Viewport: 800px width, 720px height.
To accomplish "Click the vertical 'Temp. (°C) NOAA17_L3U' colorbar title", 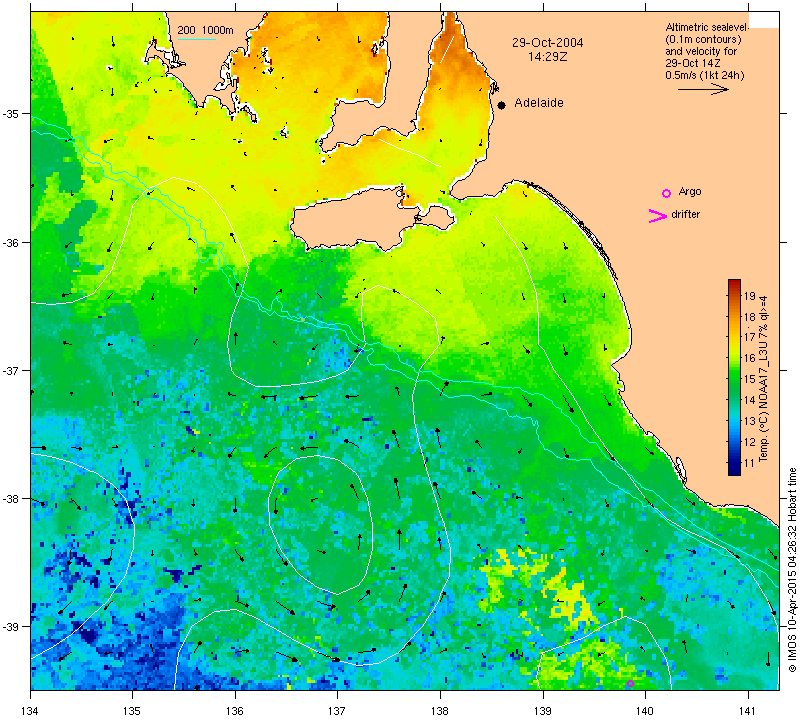I will [x=764, y=379].
